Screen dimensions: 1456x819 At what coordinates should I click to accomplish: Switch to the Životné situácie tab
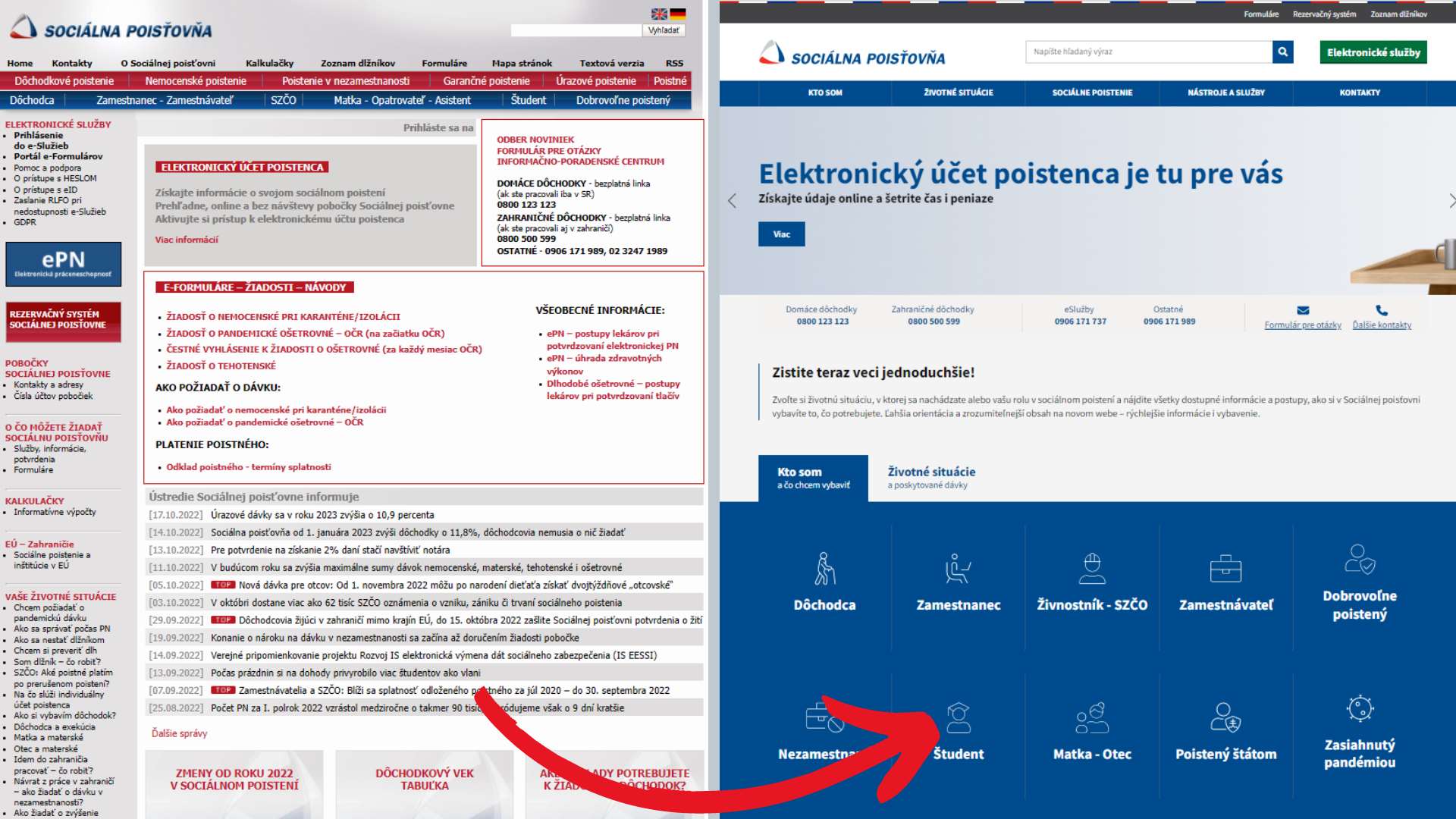931,478
